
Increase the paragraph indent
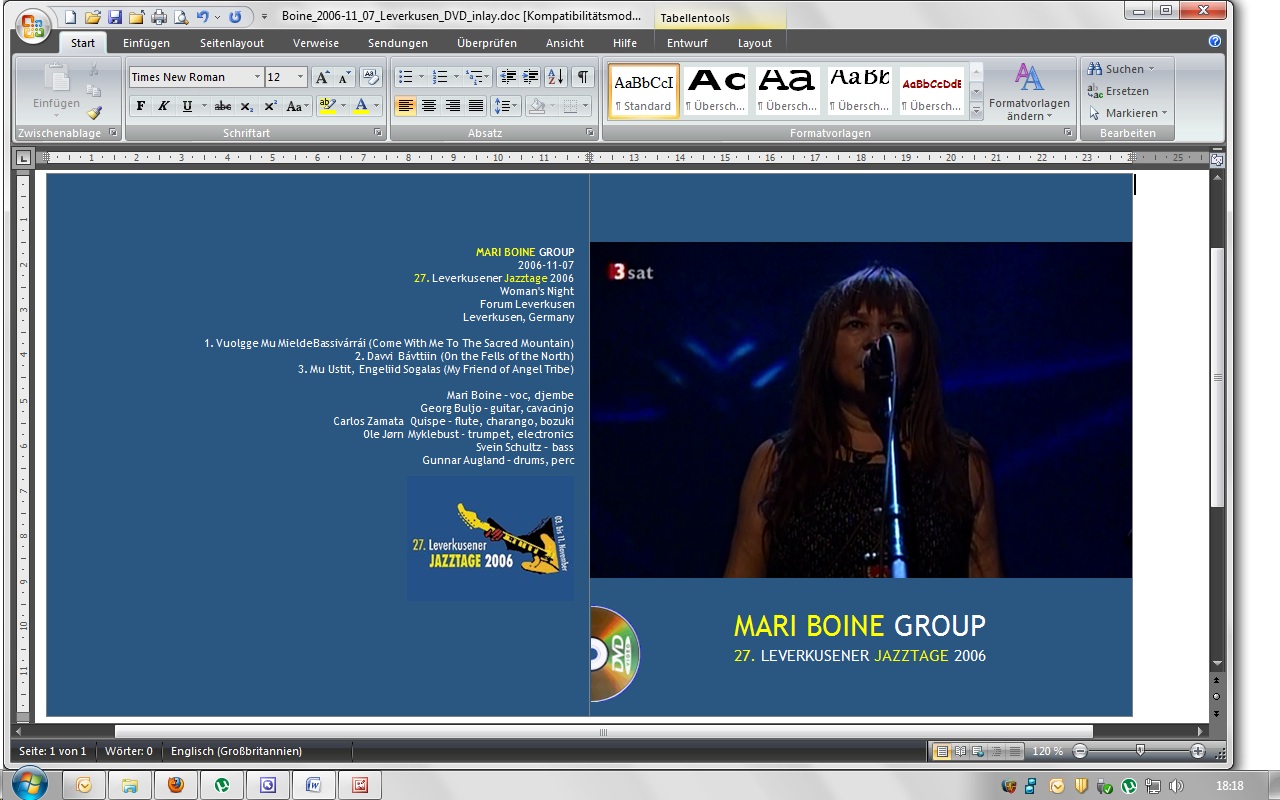pos(530,77)
